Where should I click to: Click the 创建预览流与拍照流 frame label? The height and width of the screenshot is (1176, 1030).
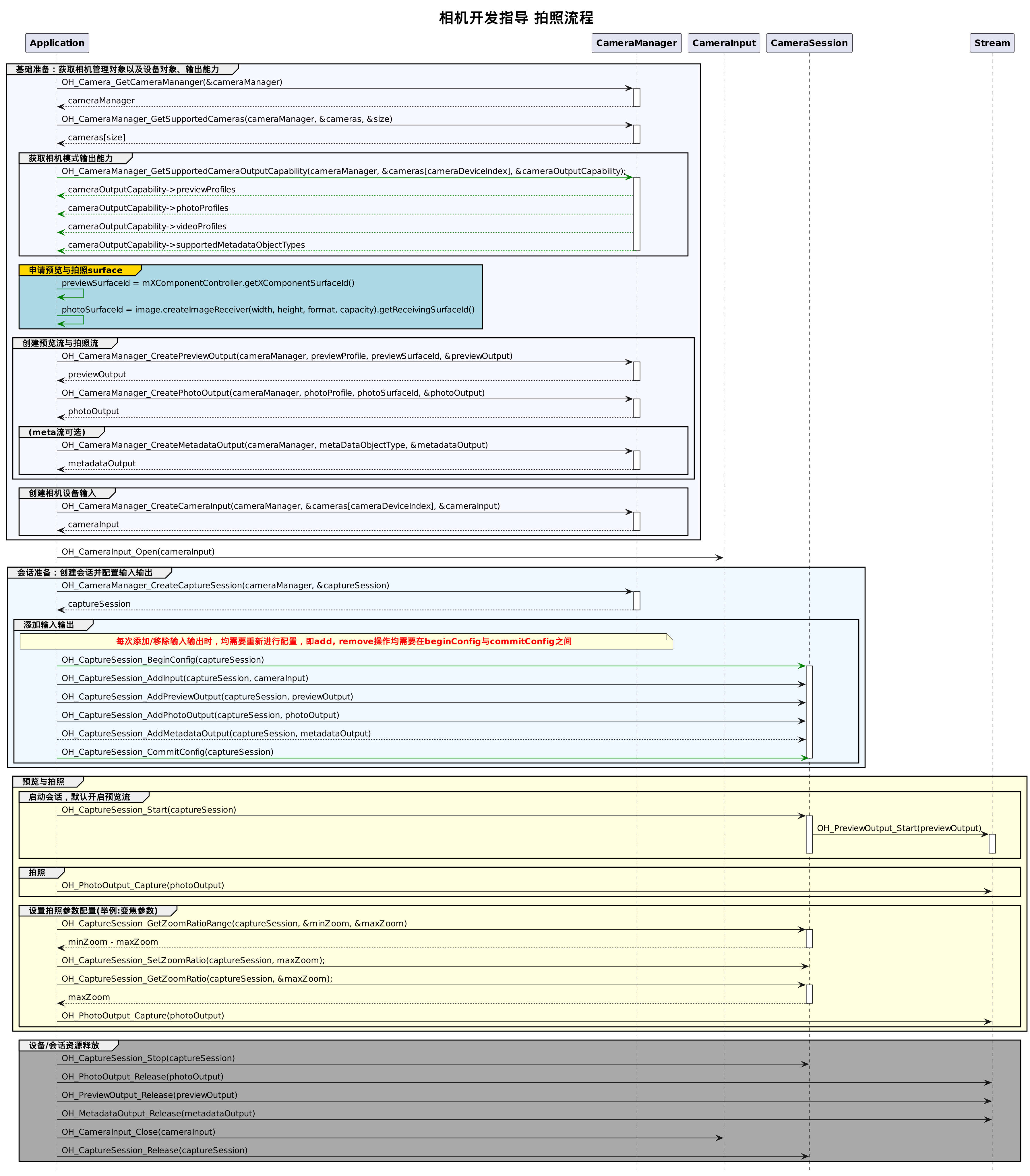tap(60, 343)
